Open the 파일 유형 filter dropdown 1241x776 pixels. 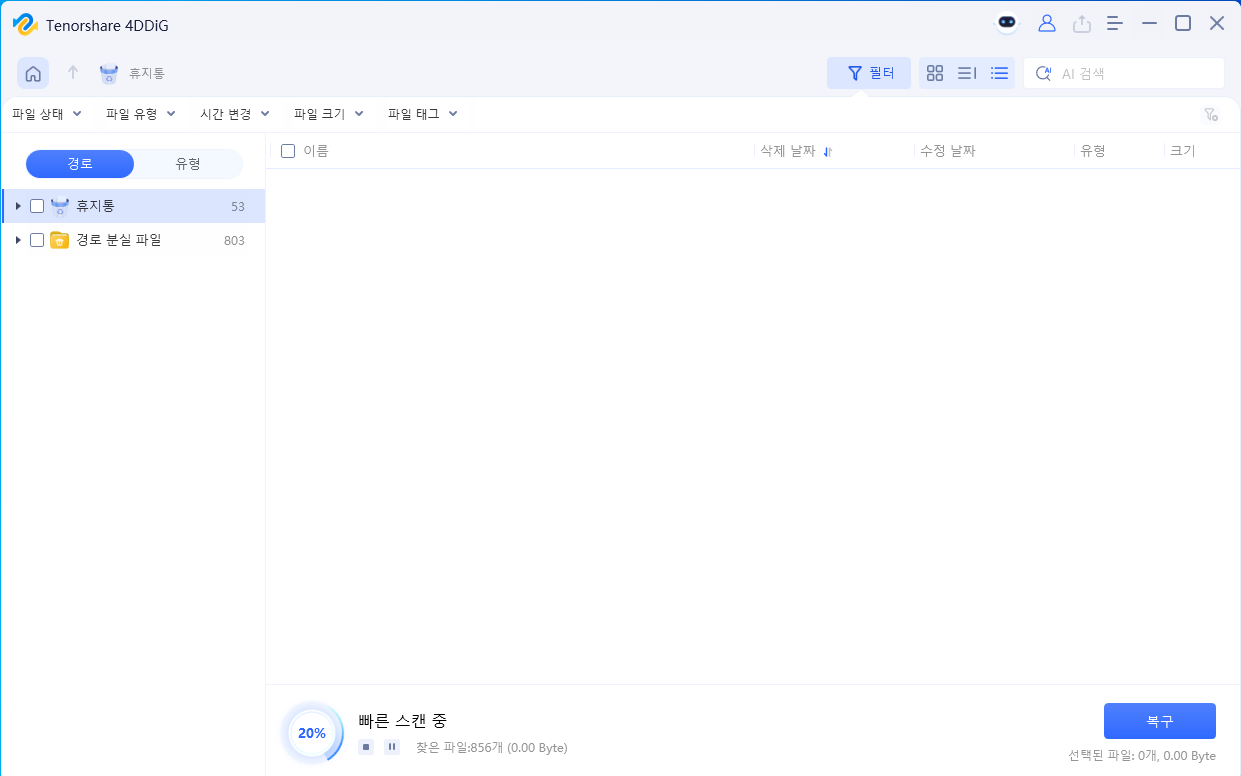pos(141,114)
